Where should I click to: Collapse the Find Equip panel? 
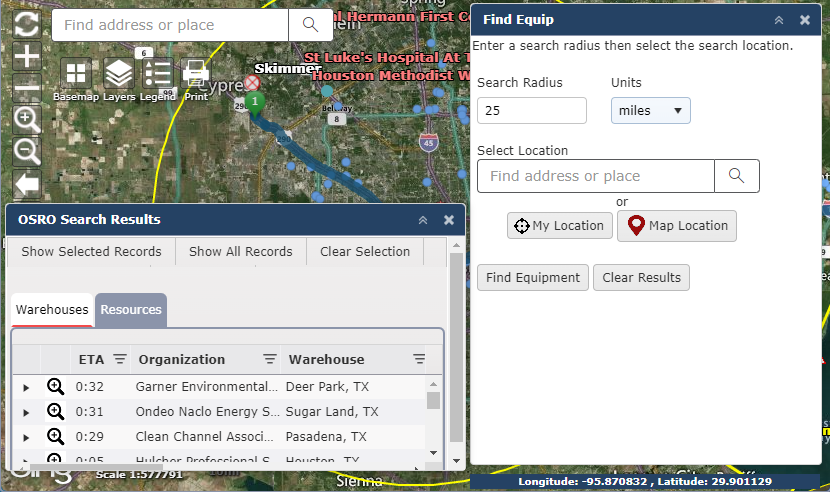[x=779, y=20]
